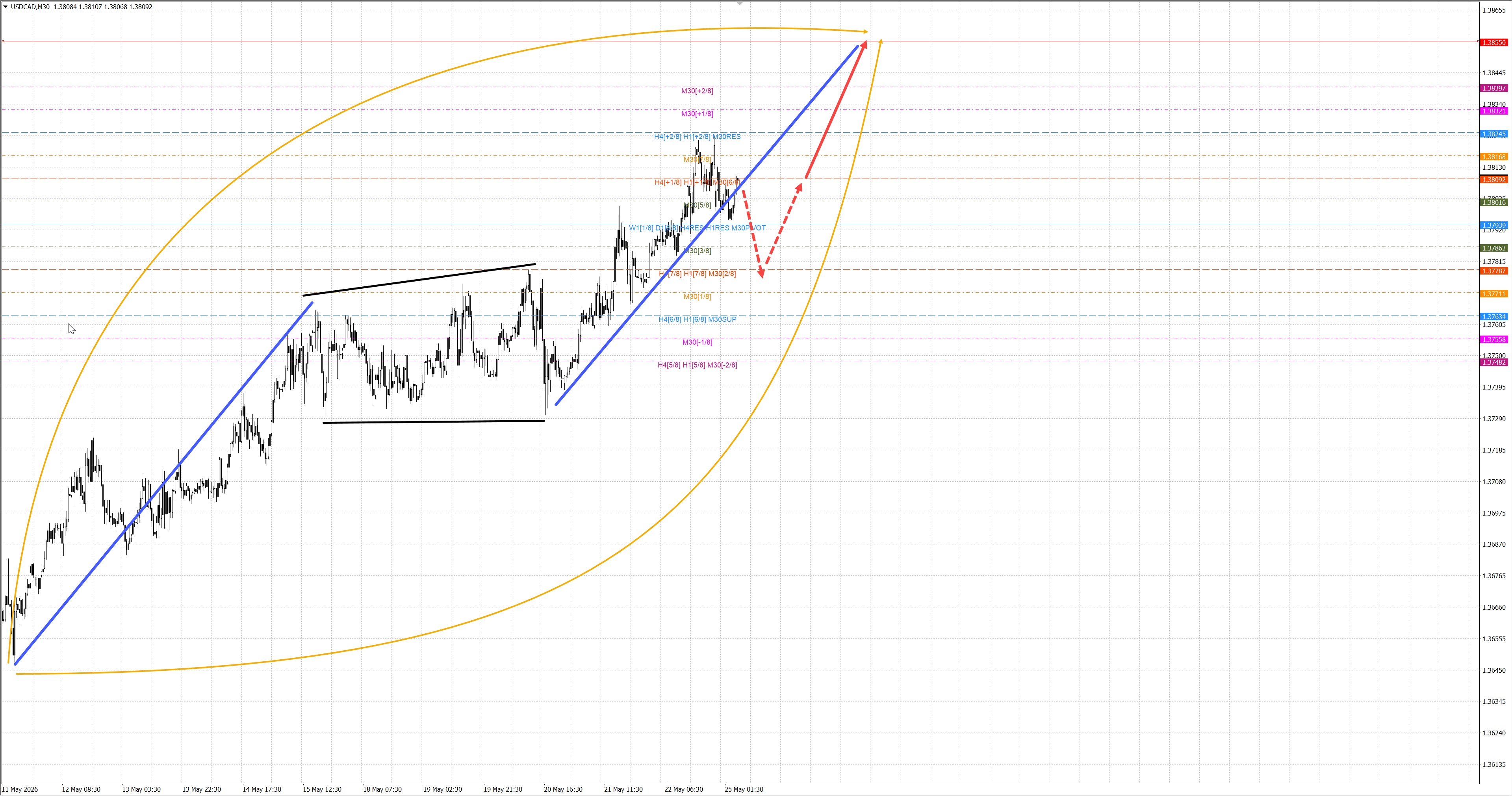This screenshot has height=796, width=1512.
Task: Click the 1.38445 price scale value
Action: click(1494, 73)
